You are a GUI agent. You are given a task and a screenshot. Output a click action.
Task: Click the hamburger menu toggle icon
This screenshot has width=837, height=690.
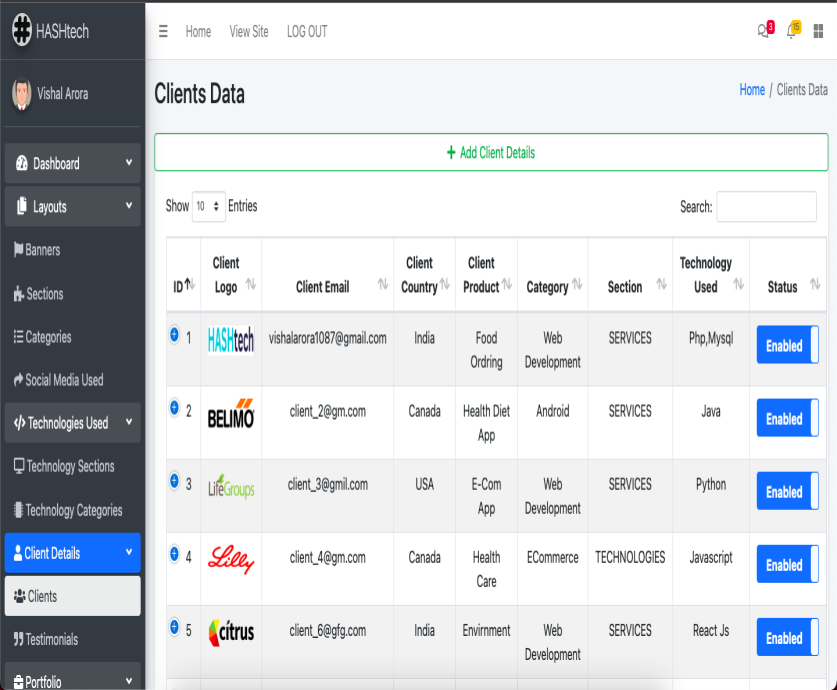pos(163,31)
